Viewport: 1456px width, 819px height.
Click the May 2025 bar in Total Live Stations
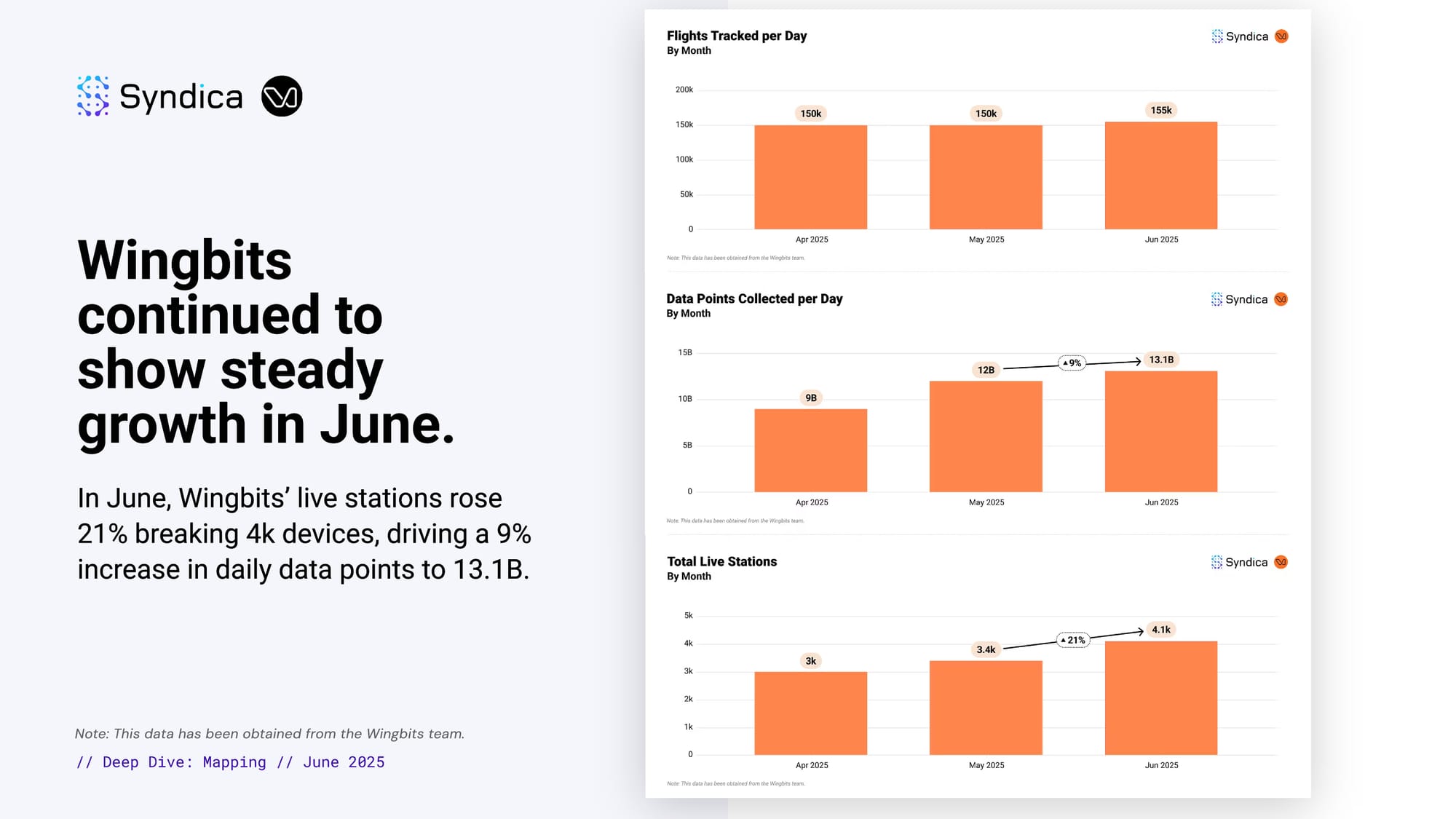[x=986, y=707]
